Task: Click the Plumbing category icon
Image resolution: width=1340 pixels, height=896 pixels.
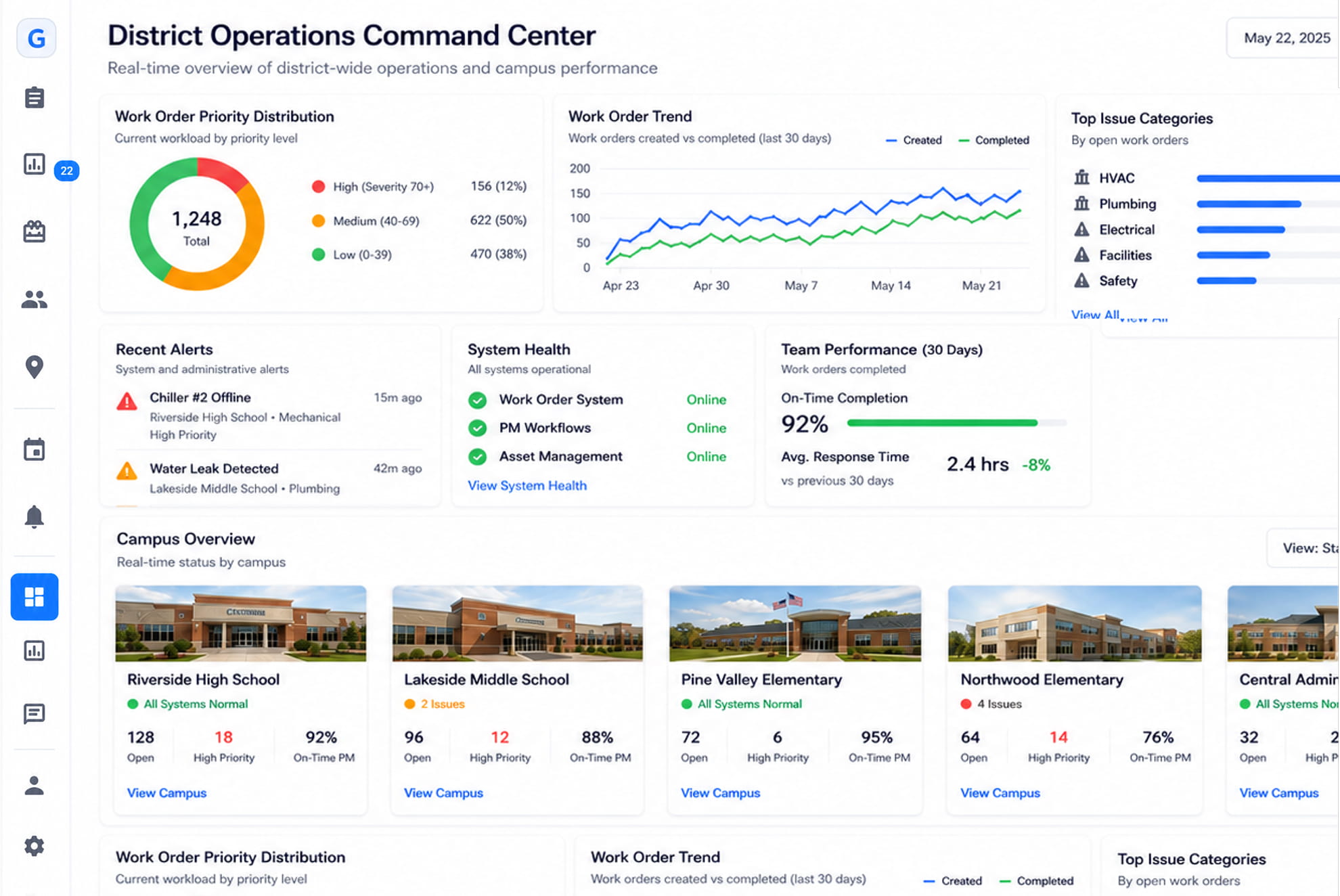Action: tap(1082, 203)
